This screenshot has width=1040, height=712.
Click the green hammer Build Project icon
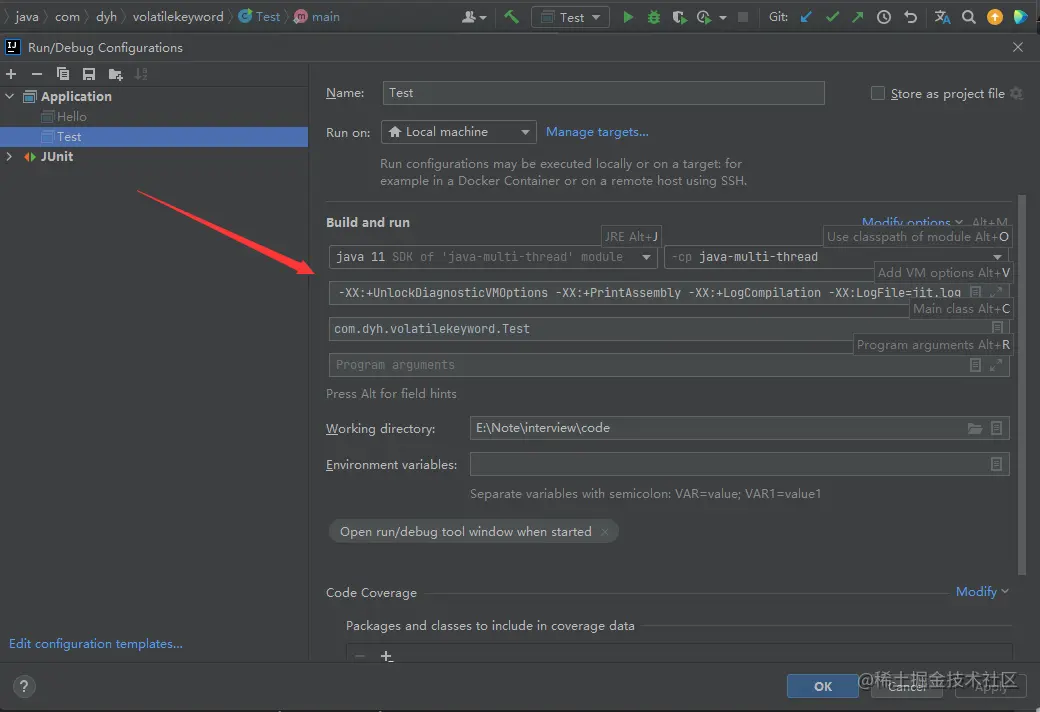(511, 17)
